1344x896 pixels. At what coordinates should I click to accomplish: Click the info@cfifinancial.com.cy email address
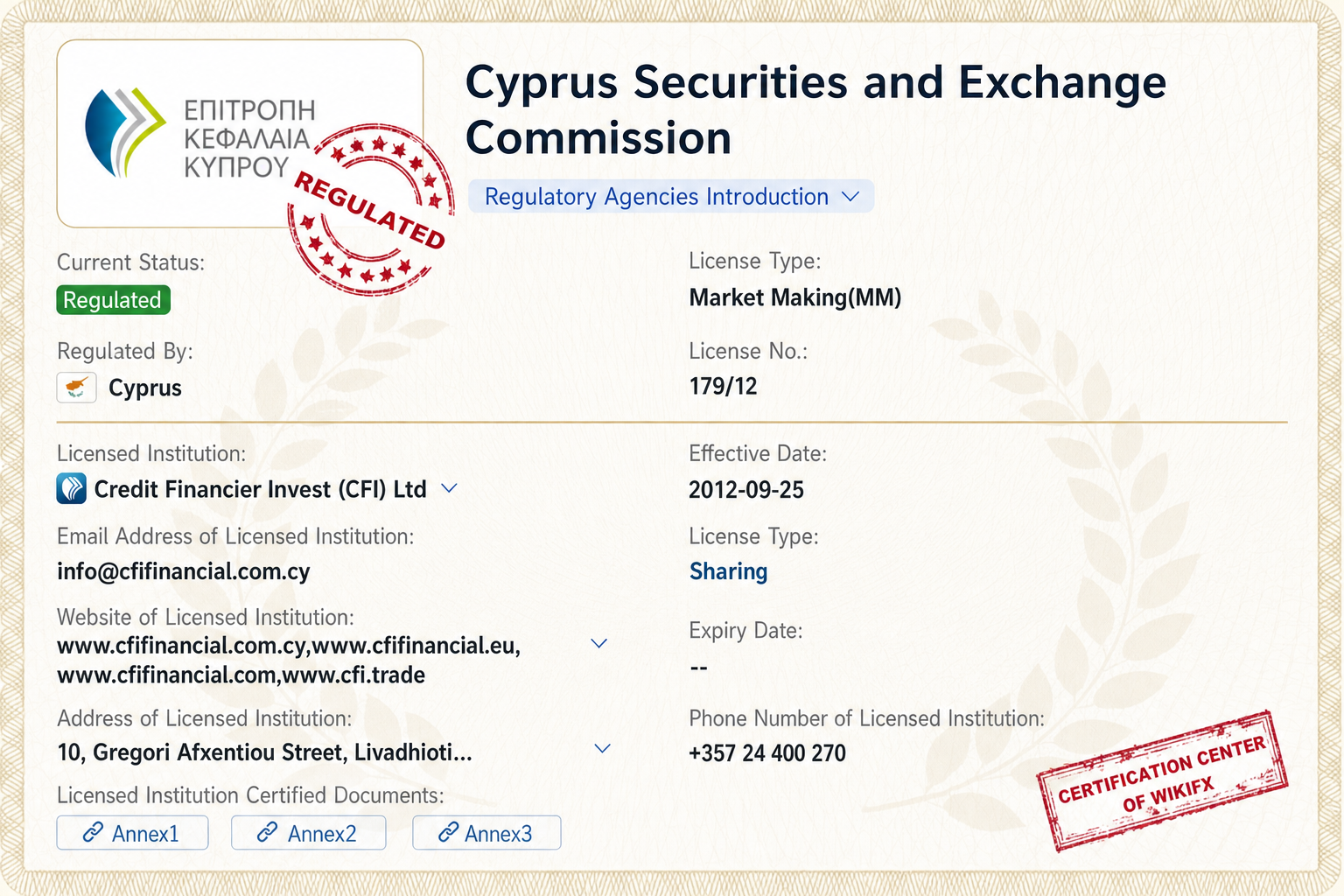(184, 571)
